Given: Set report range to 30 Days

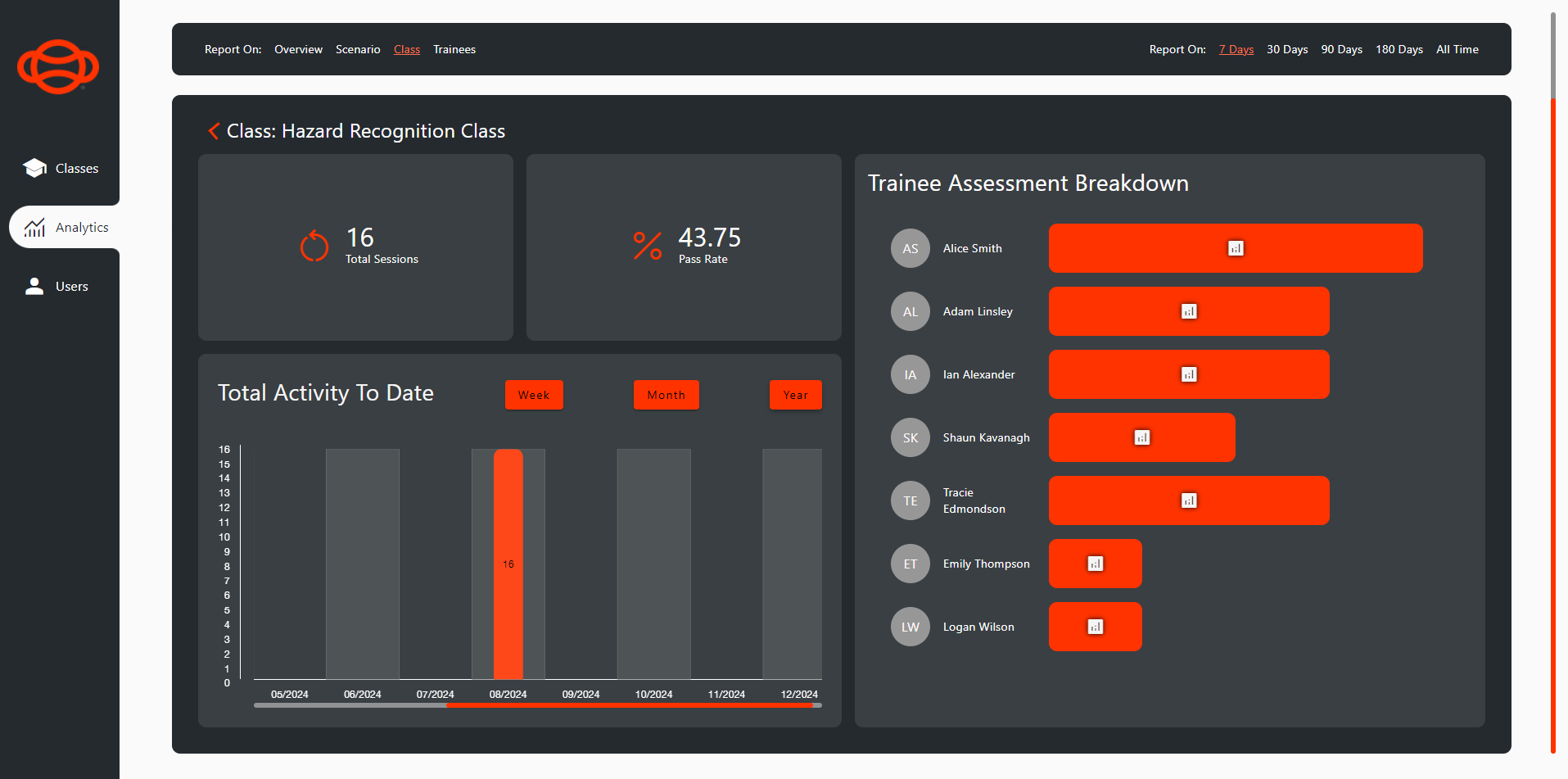Looking at the screenshot, I should (1286, 49).
